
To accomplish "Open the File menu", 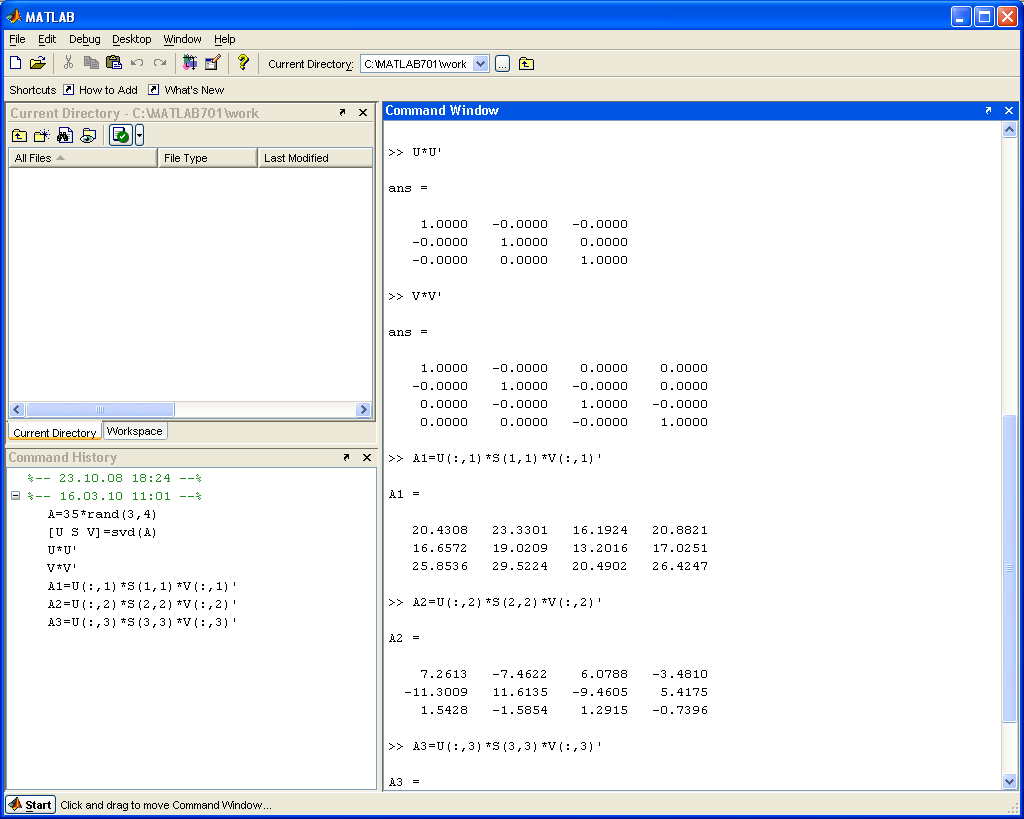I will (18, 39).
